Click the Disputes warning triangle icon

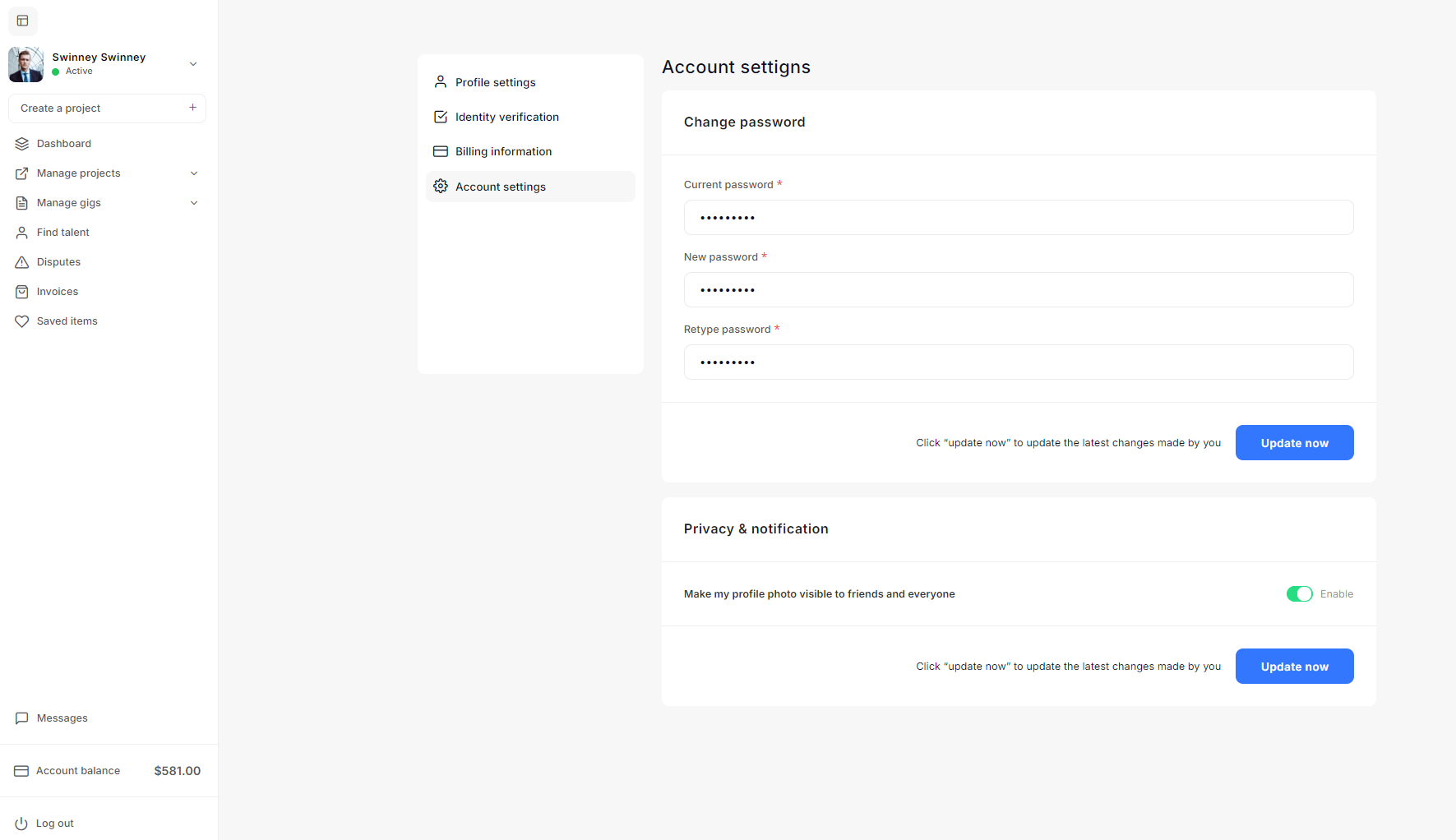(22, 262)
